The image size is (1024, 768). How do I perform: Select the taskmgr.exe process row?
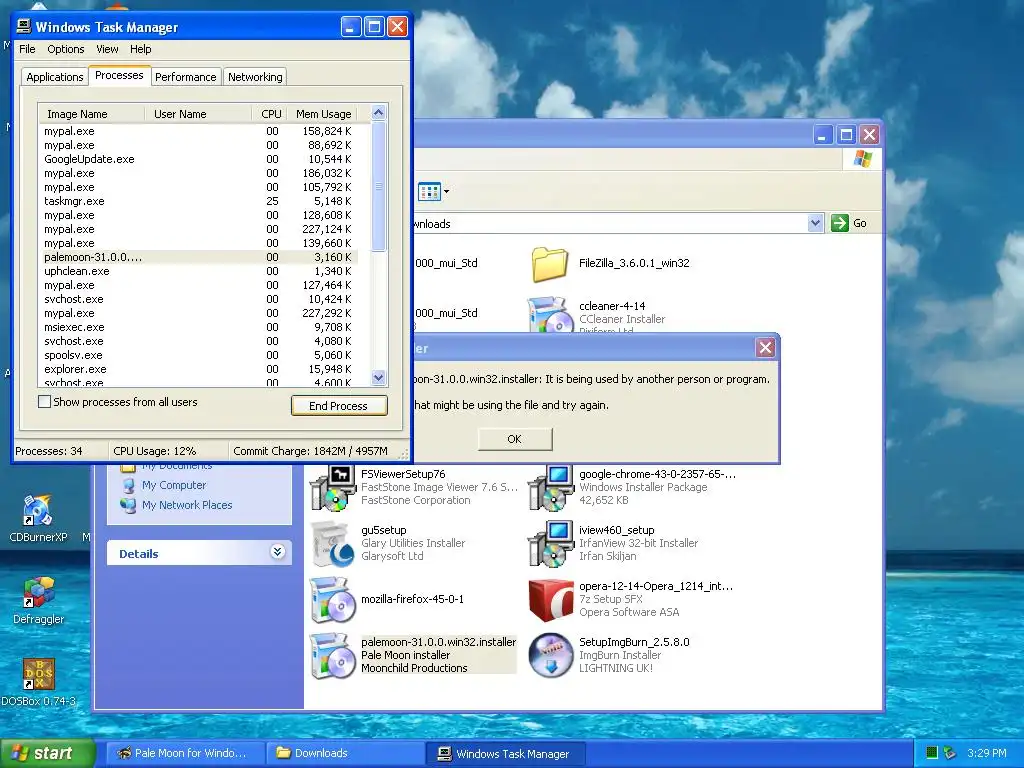pos(199,201)
